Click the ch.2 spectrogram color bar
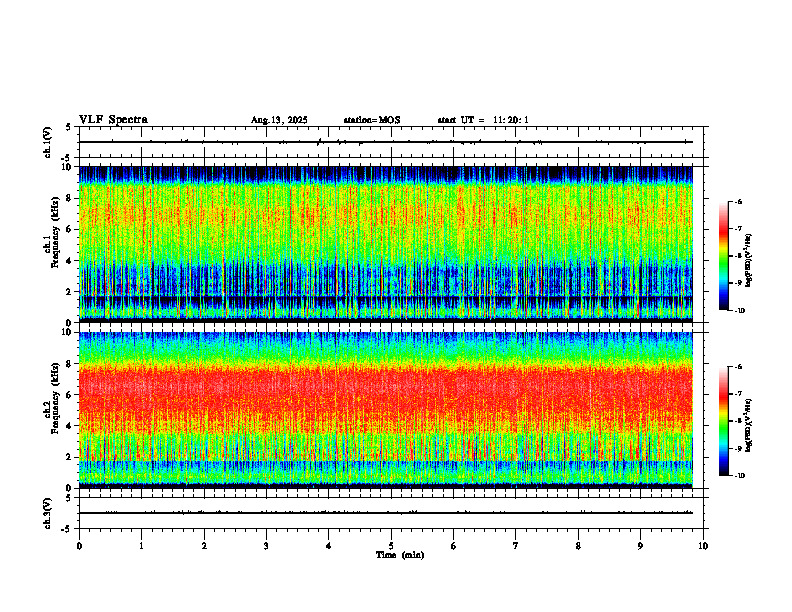 [723, 421]
